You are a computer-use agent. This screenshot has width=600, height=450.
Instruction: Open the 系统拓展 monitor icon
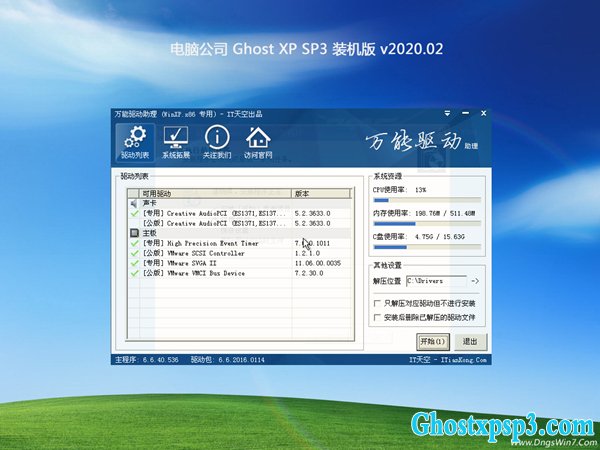(x=176, y=142)
